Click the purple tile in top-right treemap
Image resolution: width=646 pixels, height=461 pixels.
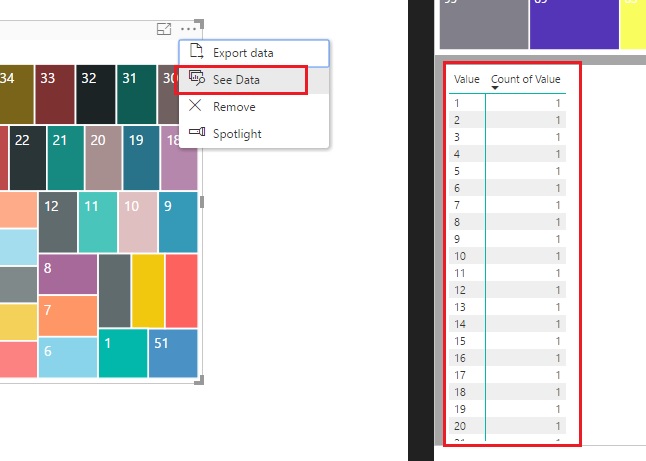(574, 24)
